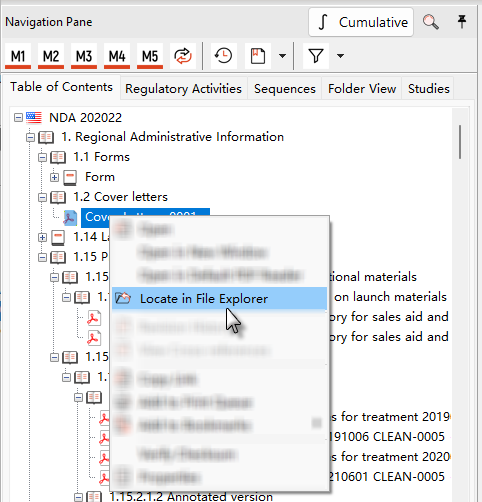Open the Folder View tab
This screenshot has width=482, height=502.
pyautogui.click(x=362, y=89)
